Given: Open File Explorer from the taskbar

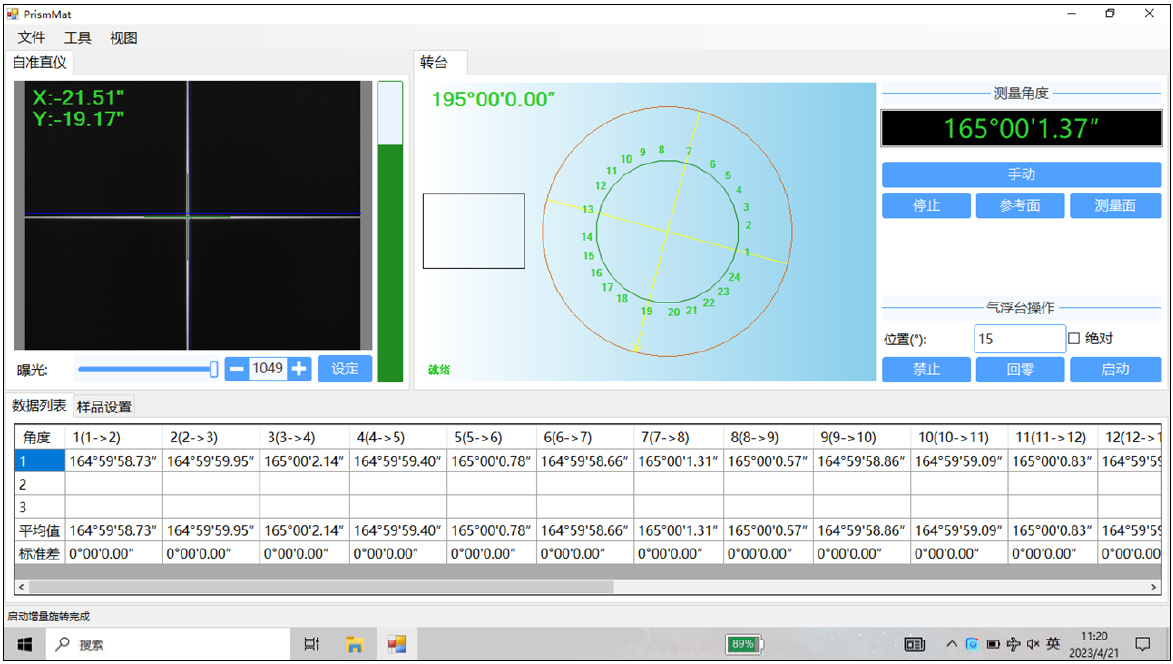Looking at the screenshot, I should (x=354, y=645).
